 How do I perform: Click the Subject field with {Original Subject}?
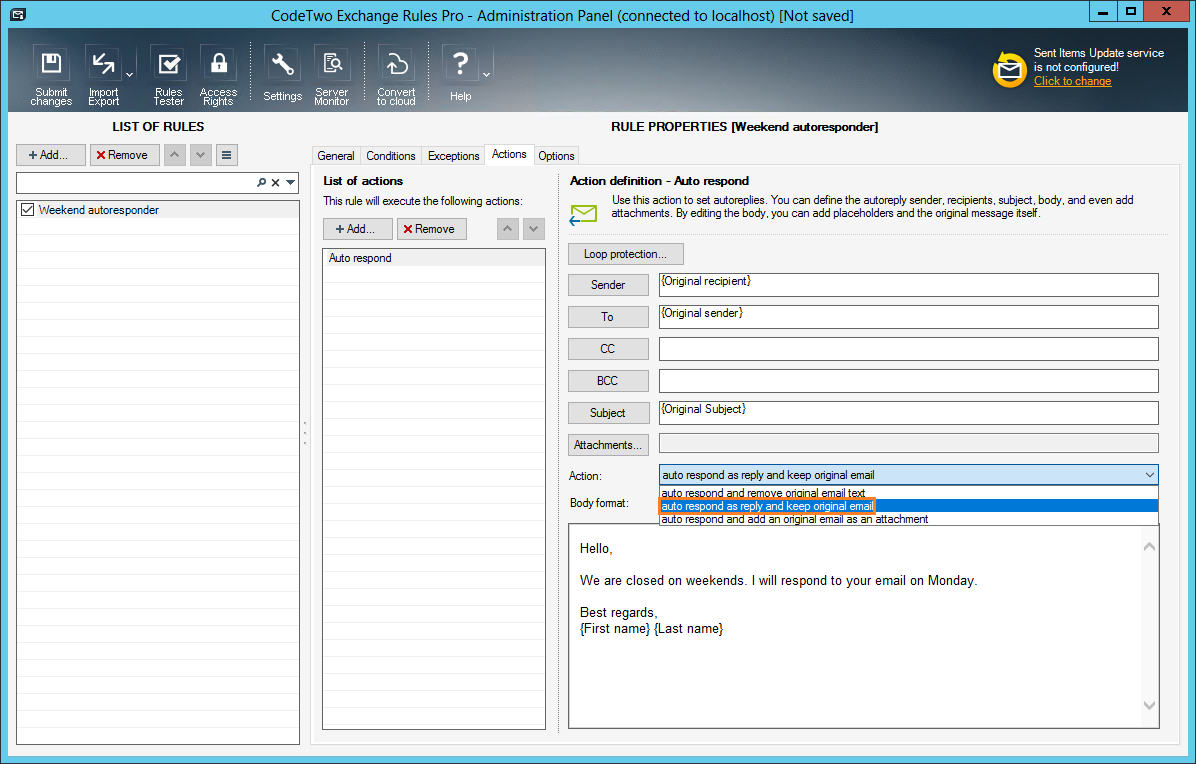908,412
